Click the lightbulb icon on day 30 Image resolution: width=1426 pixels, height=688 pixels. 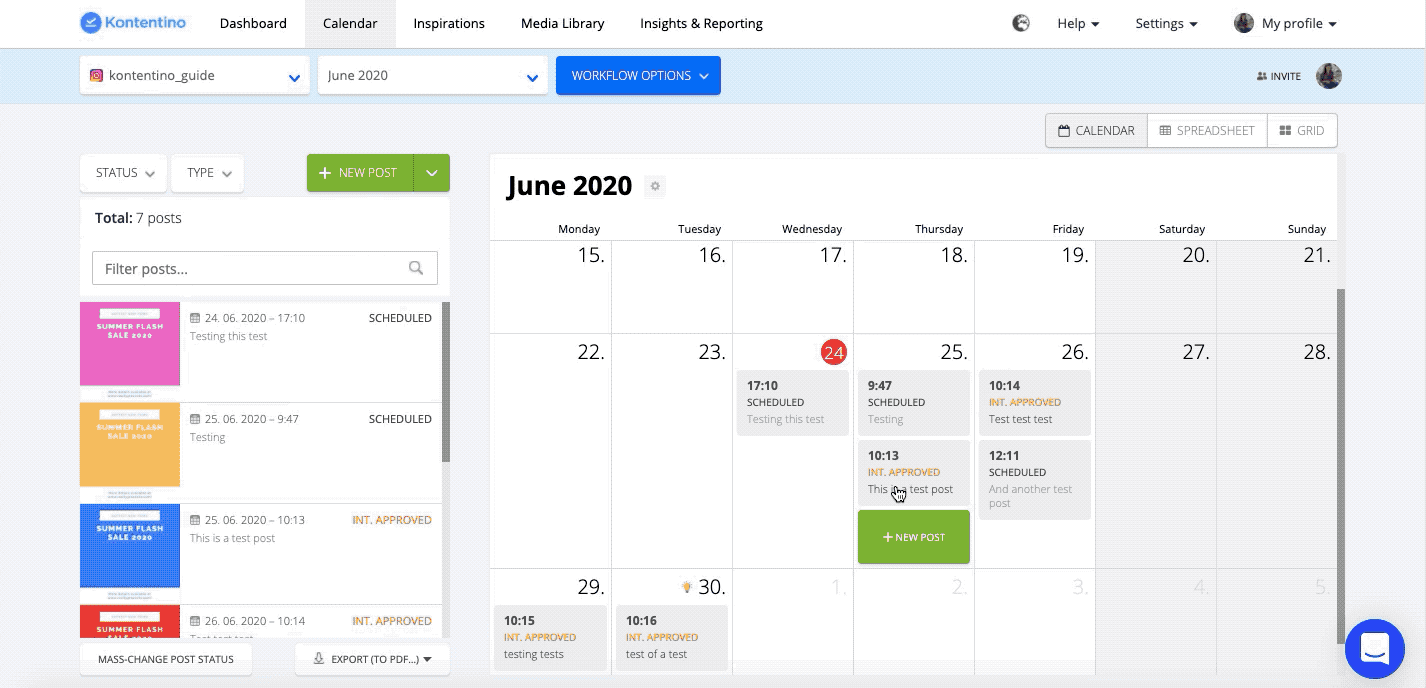[x=686, y=587]
